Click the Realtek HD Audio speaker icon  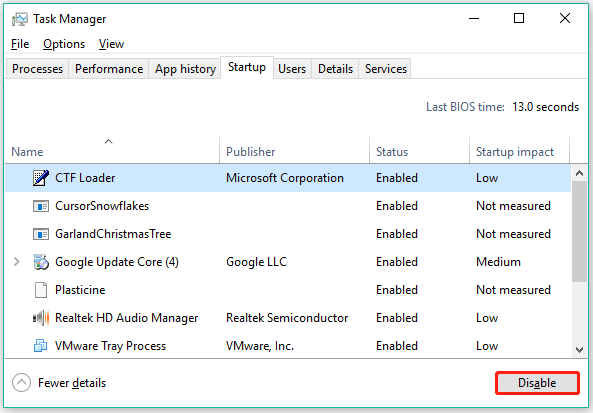[x=40, y=318]
